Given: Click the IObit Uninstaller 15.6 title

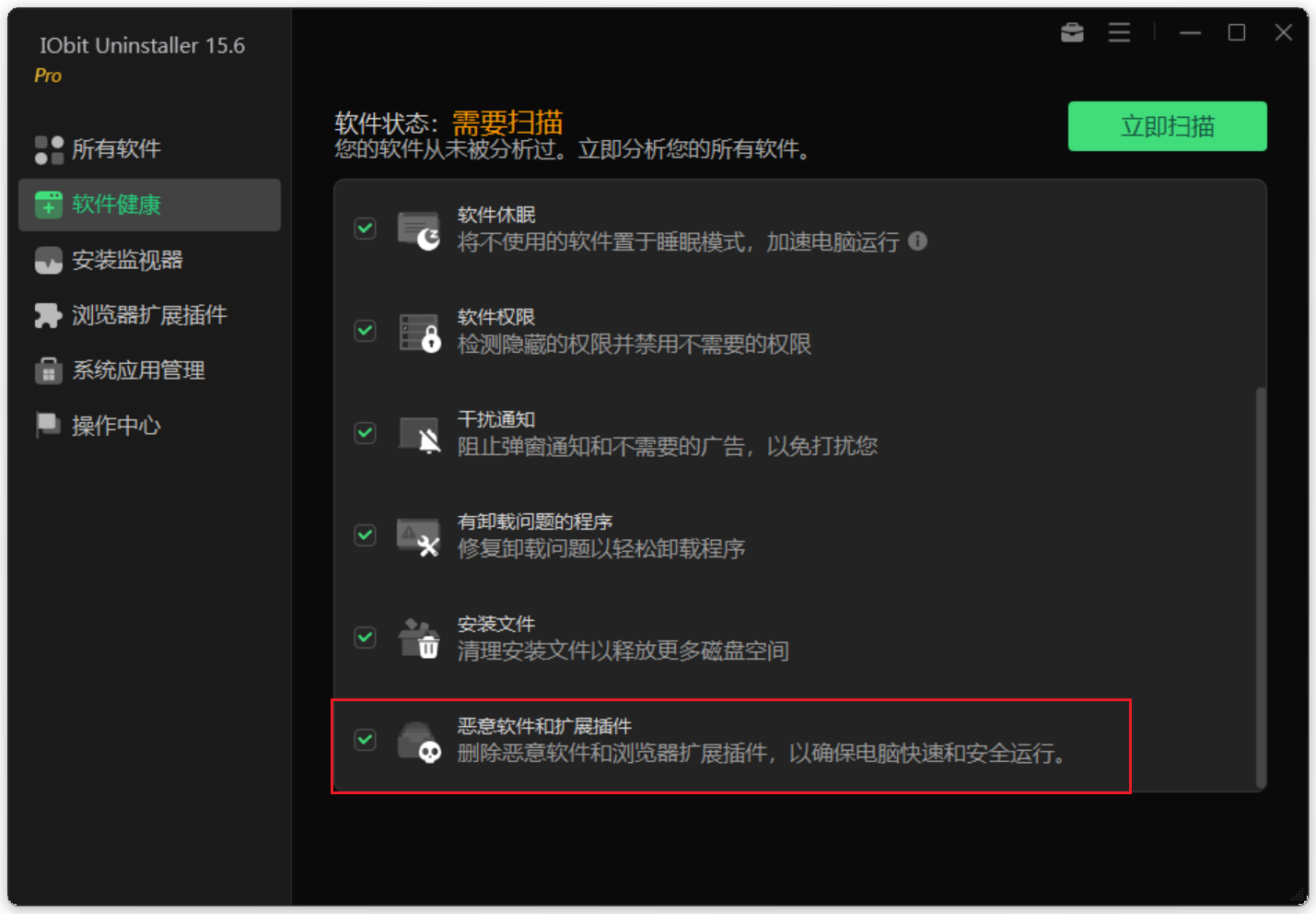Looking at the screenshot, I should click(x=143, y=45).
